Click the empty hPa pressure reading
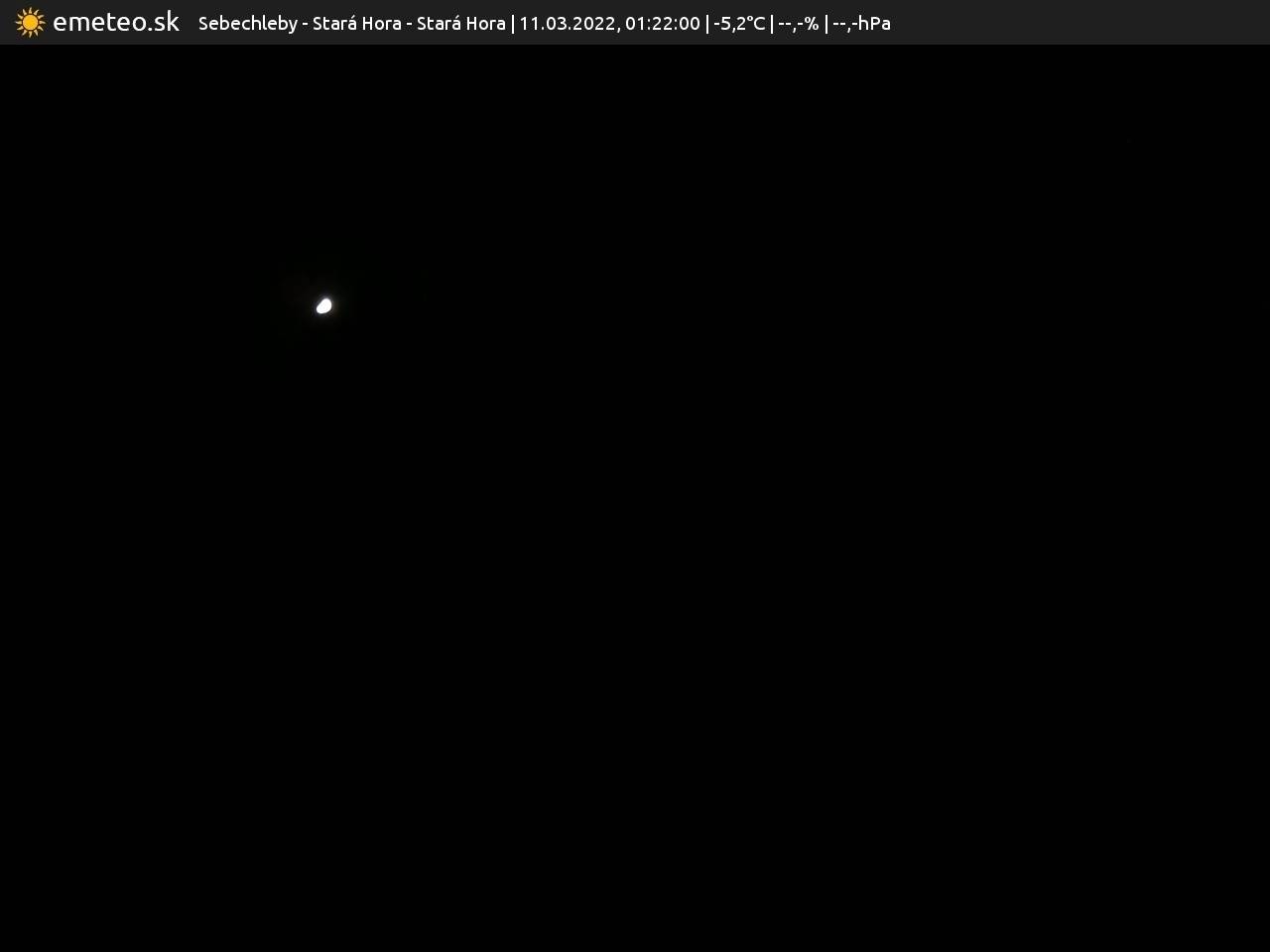This screenshot has height=952, width=1270. [861, 23]
